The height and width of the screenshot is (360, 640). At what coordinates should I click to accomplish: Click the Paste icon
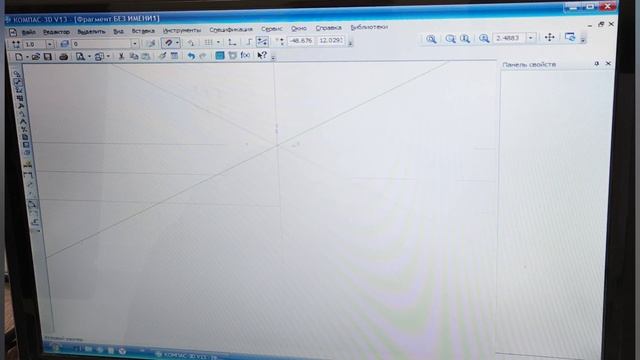pyautogui.click(x=146, y=56)
